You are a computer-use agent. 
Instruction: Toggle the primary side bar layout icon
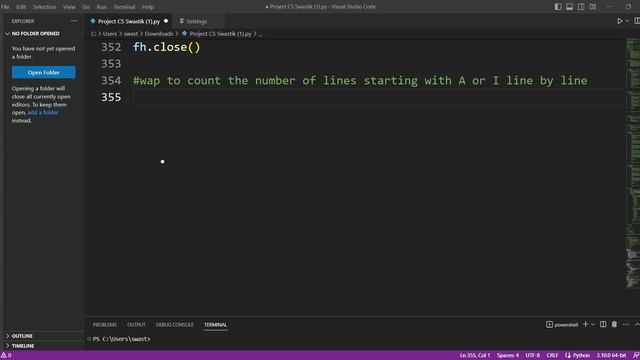click(x=558, y=7)
